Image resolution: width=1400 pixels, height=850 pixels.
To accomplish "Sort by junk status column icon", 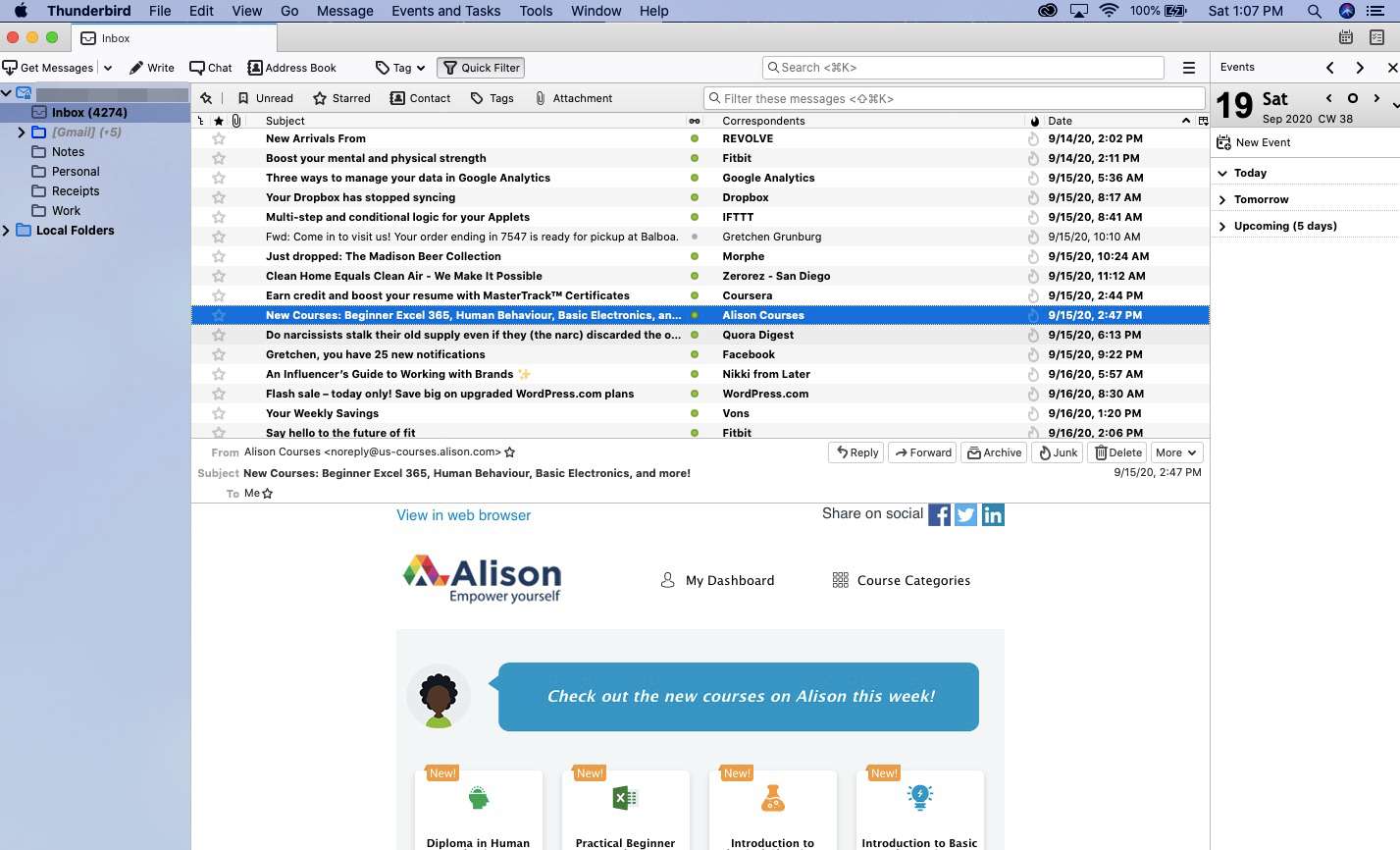I will (x=1034, y=121).
